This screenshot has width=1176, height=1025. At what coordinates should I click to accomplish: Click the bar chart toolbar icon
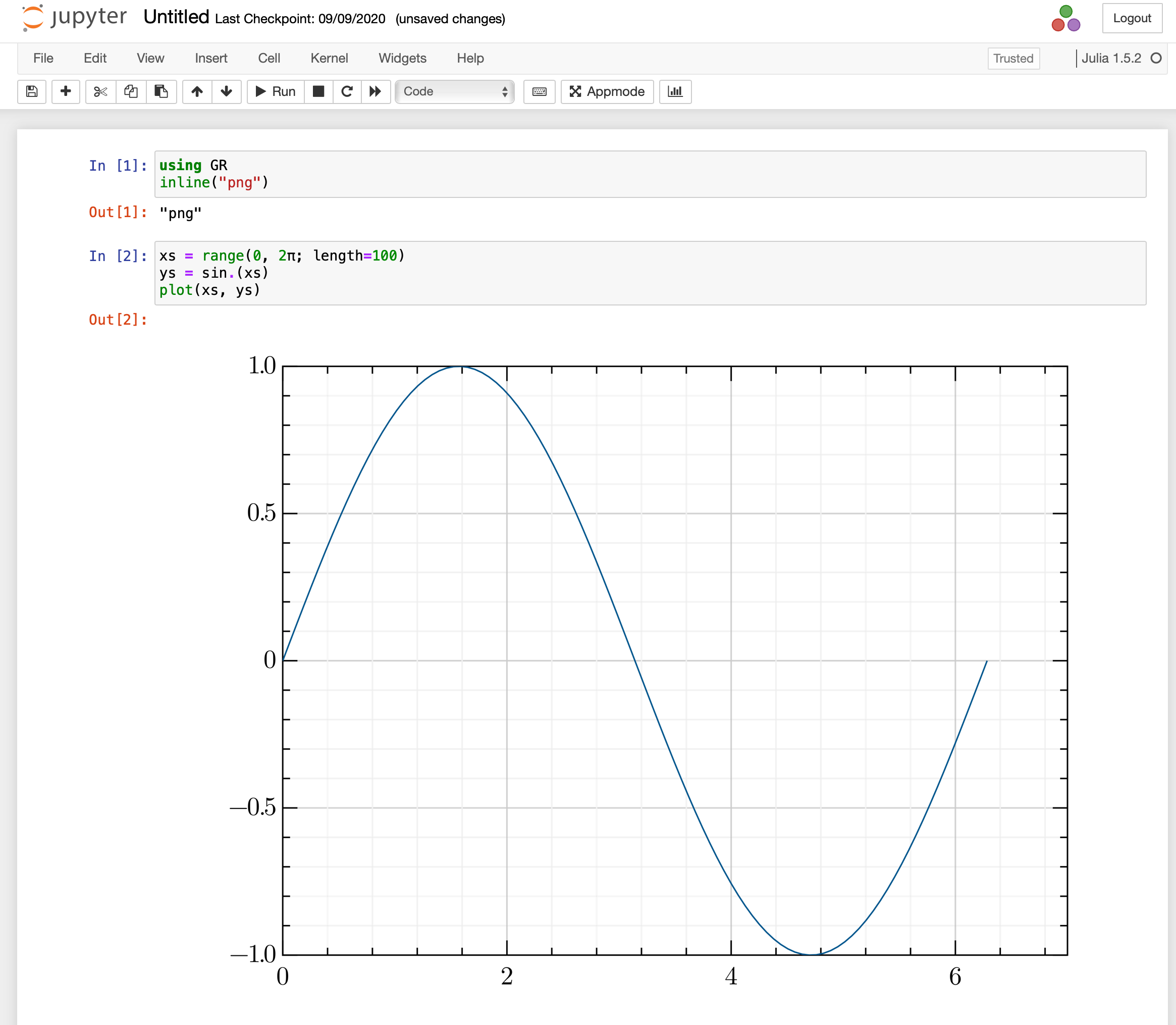pyautogui.click(x=675, y=91)
